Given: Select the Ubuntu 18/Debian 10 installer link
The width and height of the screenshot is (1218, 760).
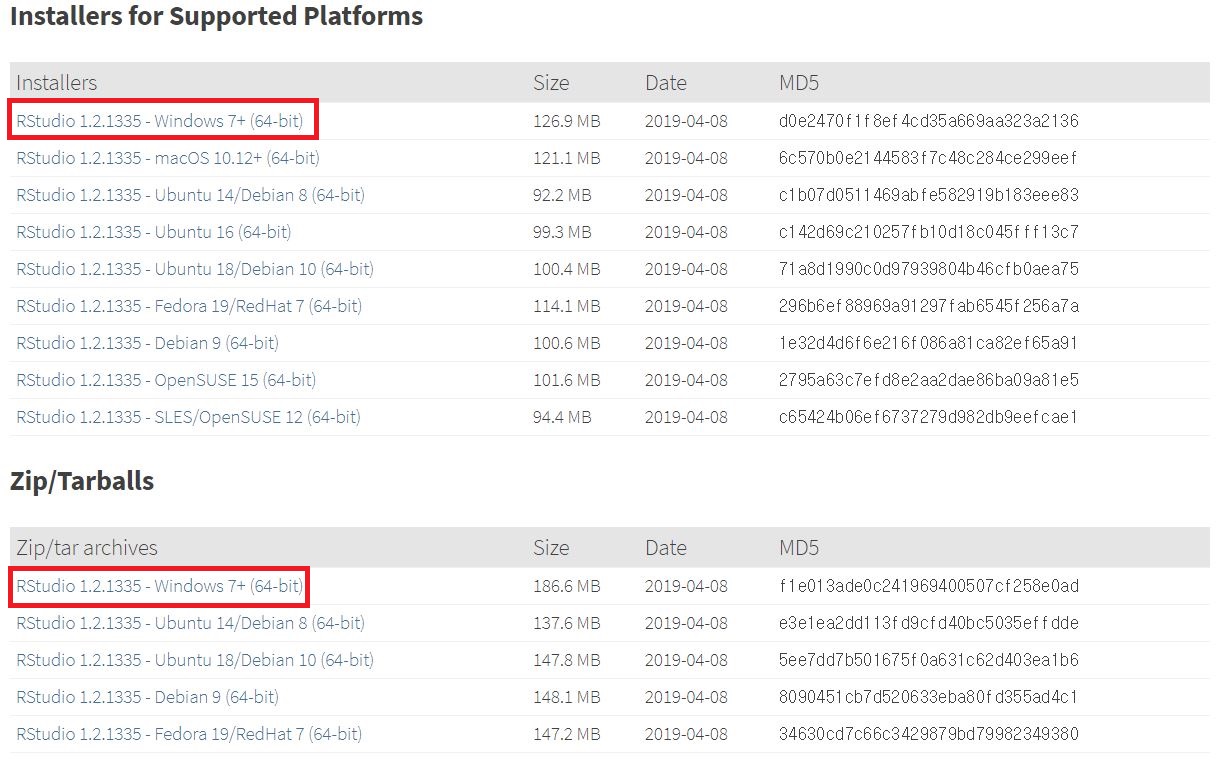Looking at the screenshot, I should [x=195, y=269].
